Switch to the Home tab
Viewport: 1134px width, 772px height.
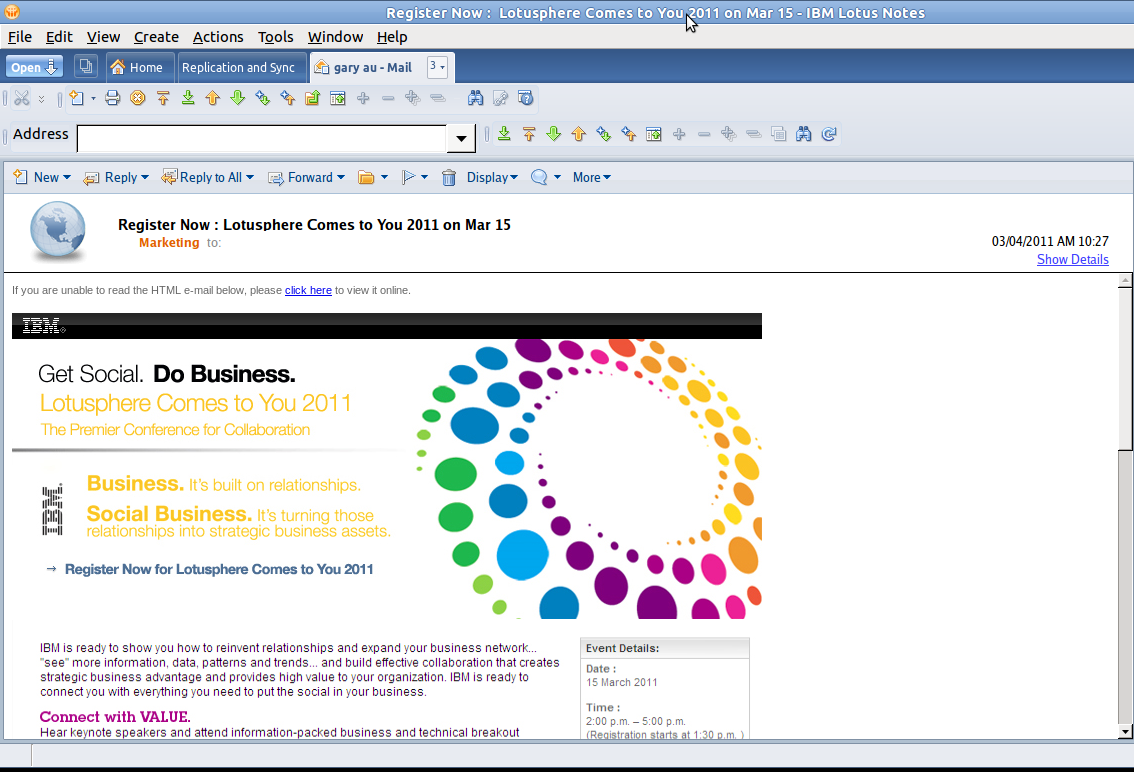point(140,67)
